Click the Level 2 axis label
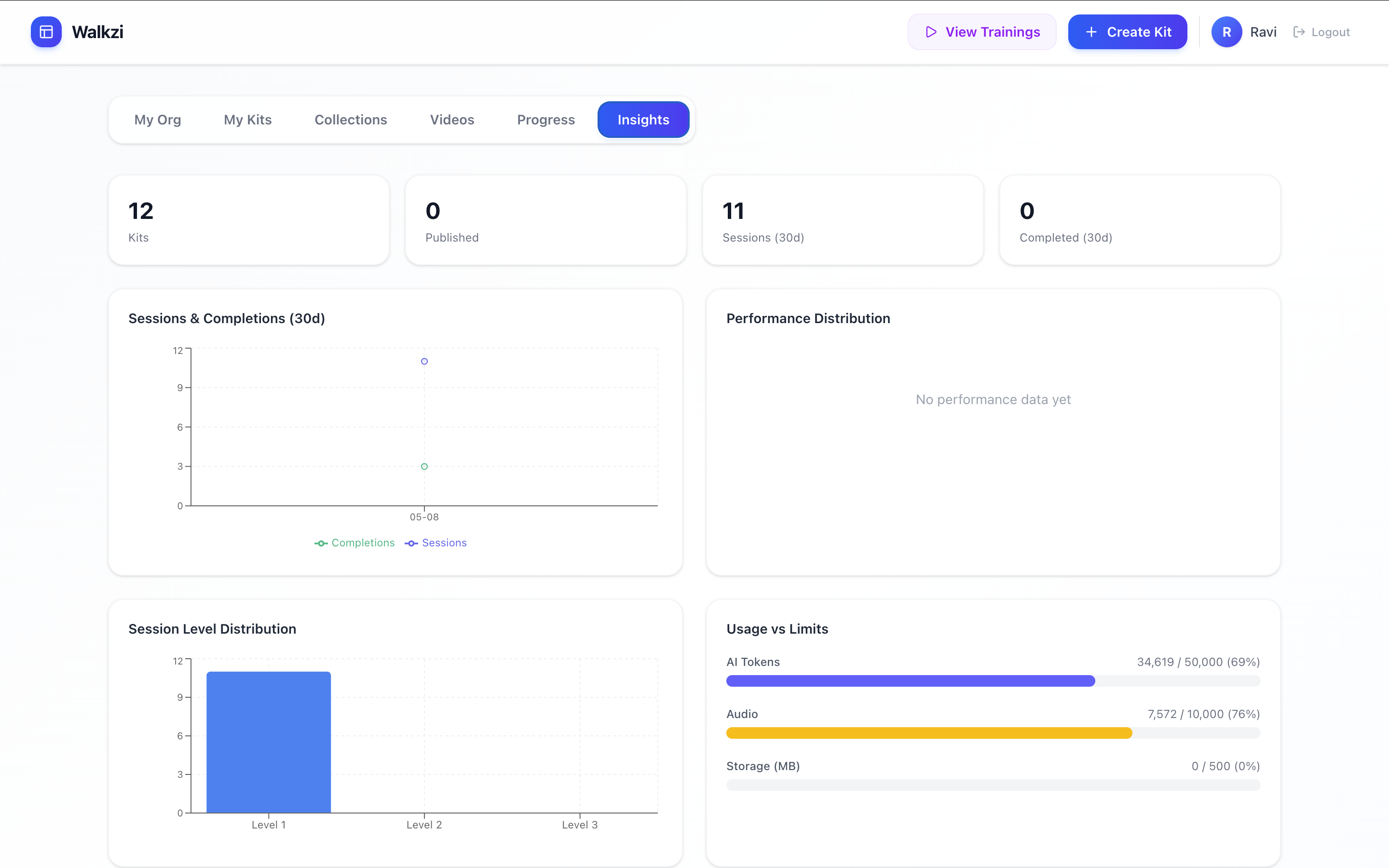 [424, 825]
